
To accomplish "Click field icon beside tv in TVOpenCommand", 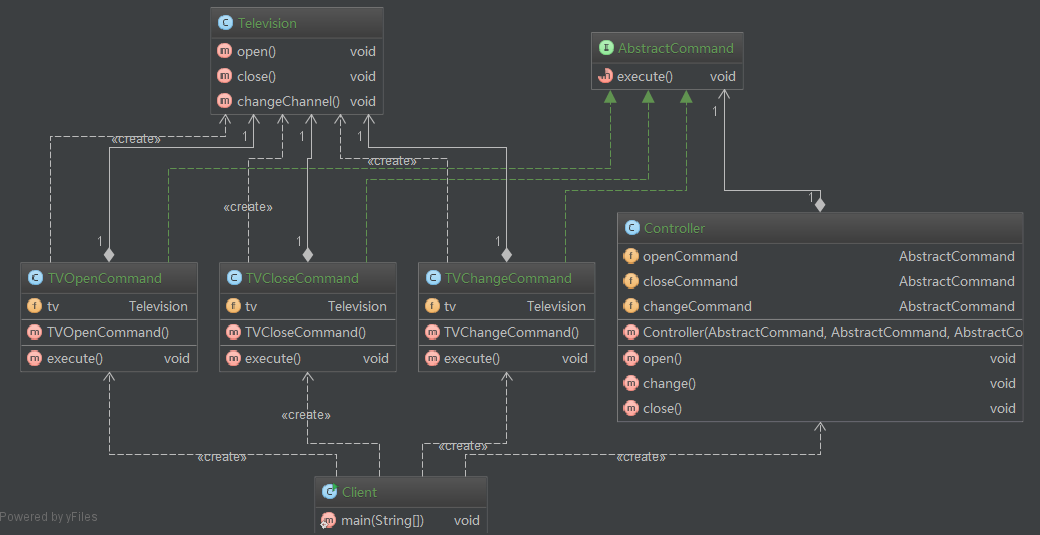I will point(34,306).
